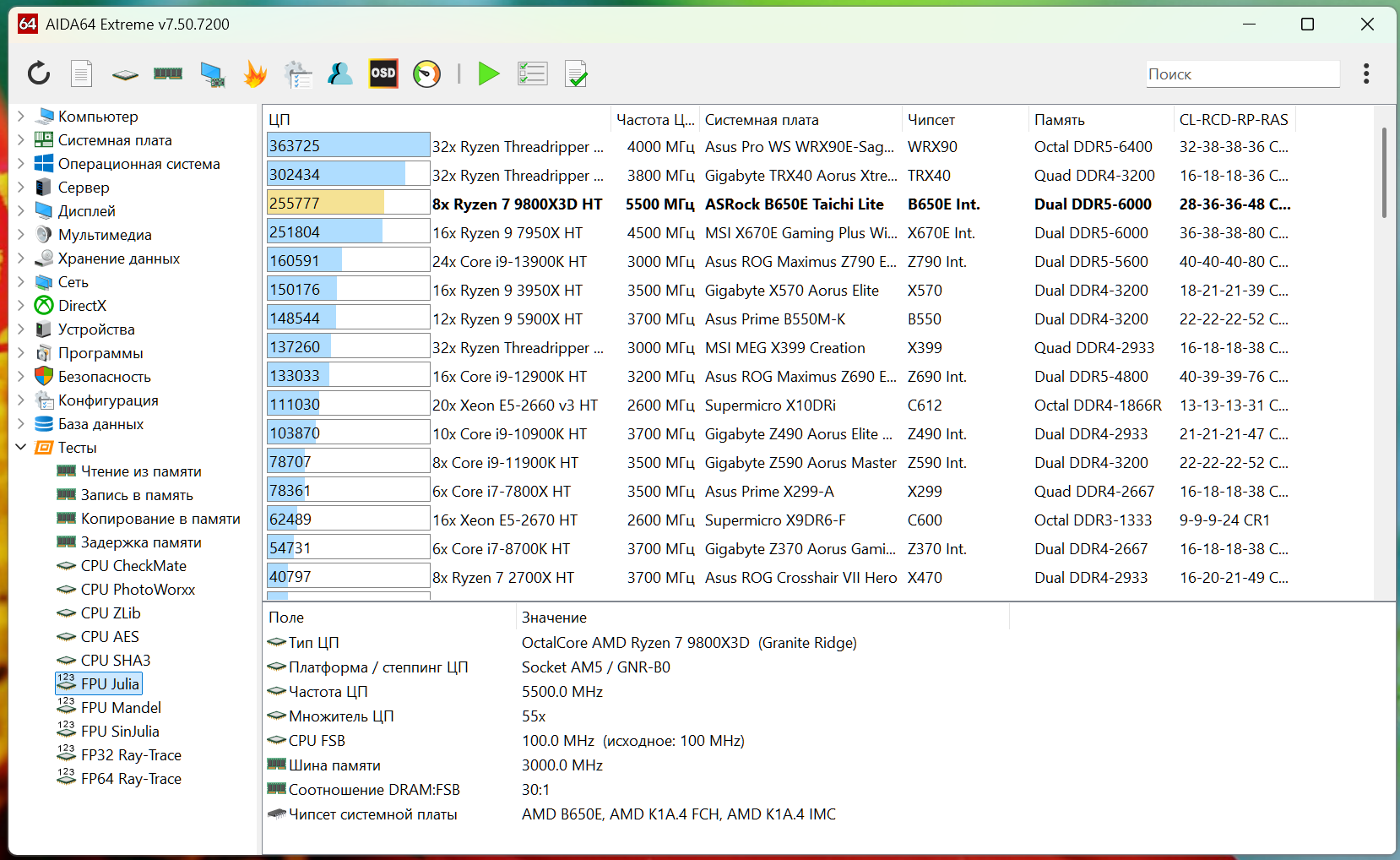
Task: Click the green RAM module toolbar icon
Action: (x=168, y=73)
